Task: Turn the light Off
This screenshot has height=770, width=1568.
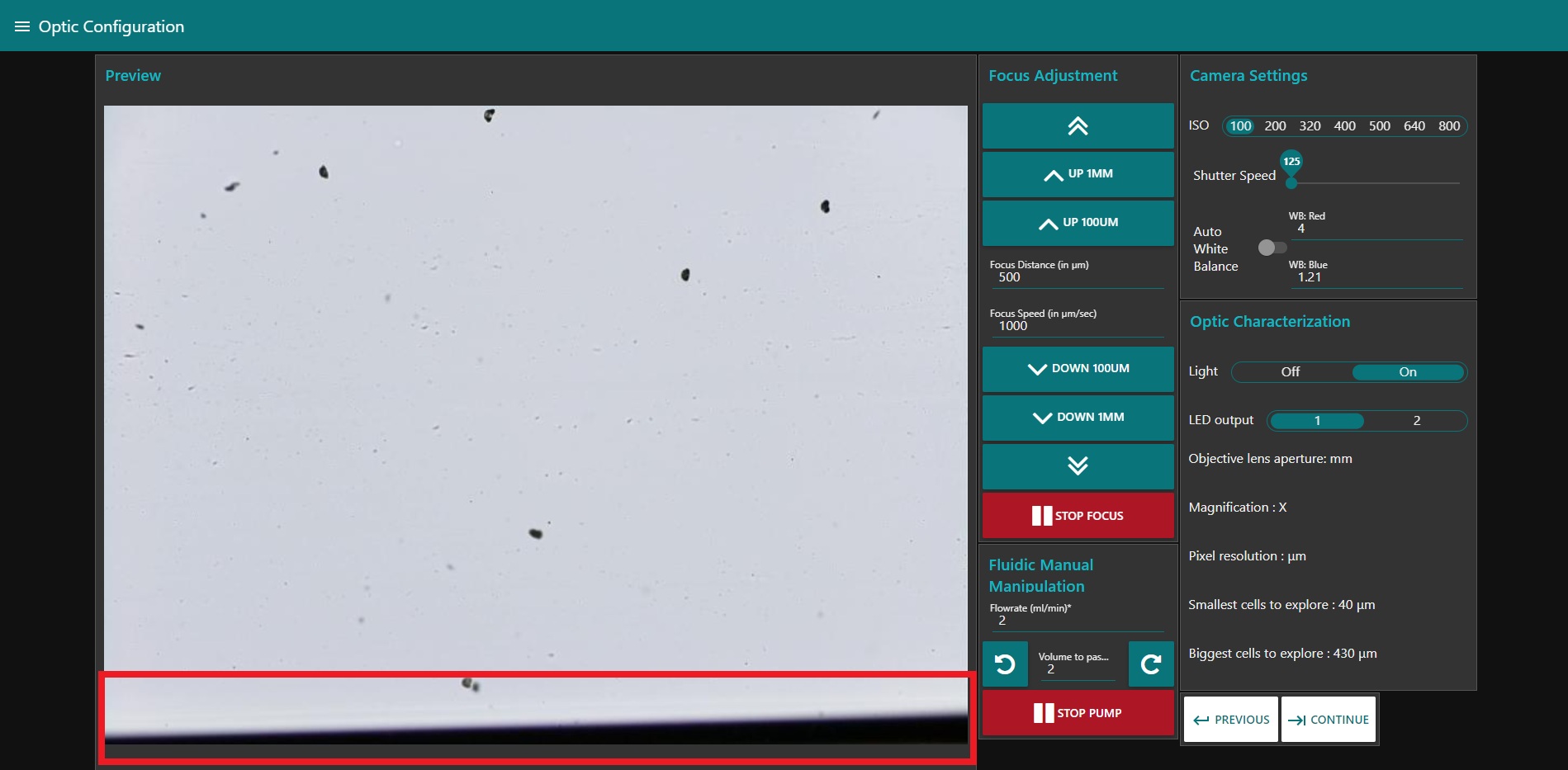Action: pos(1290,372)
